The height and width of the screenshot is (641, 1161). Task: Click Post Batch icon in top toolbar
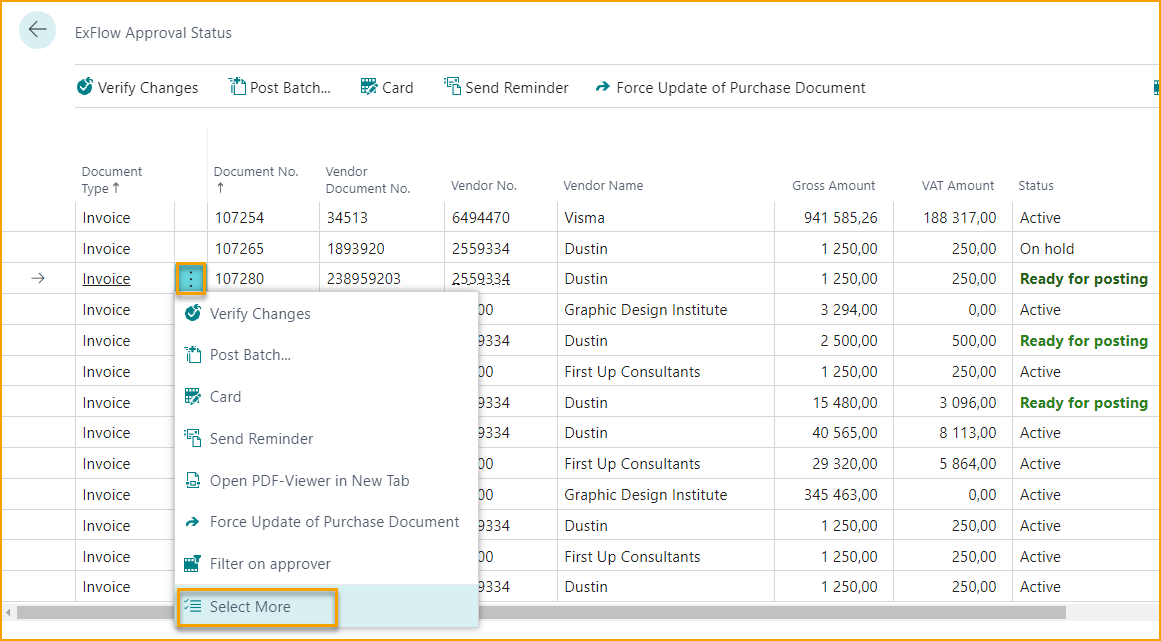237,87
